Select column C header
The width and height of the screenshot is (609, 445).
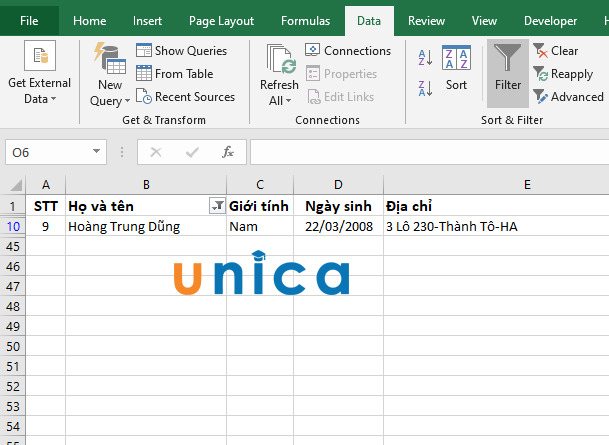coord(260,184)
